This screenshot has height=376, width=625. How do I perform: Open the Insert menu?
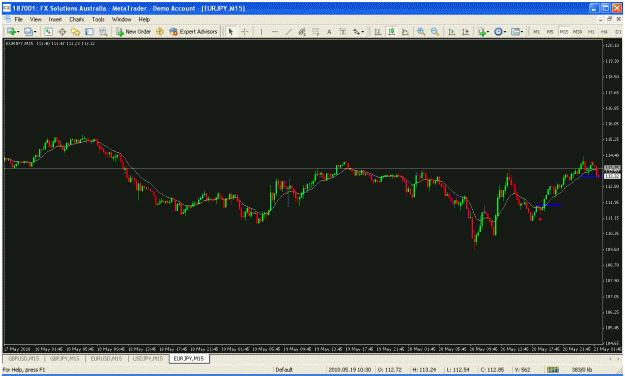(55, 19)
